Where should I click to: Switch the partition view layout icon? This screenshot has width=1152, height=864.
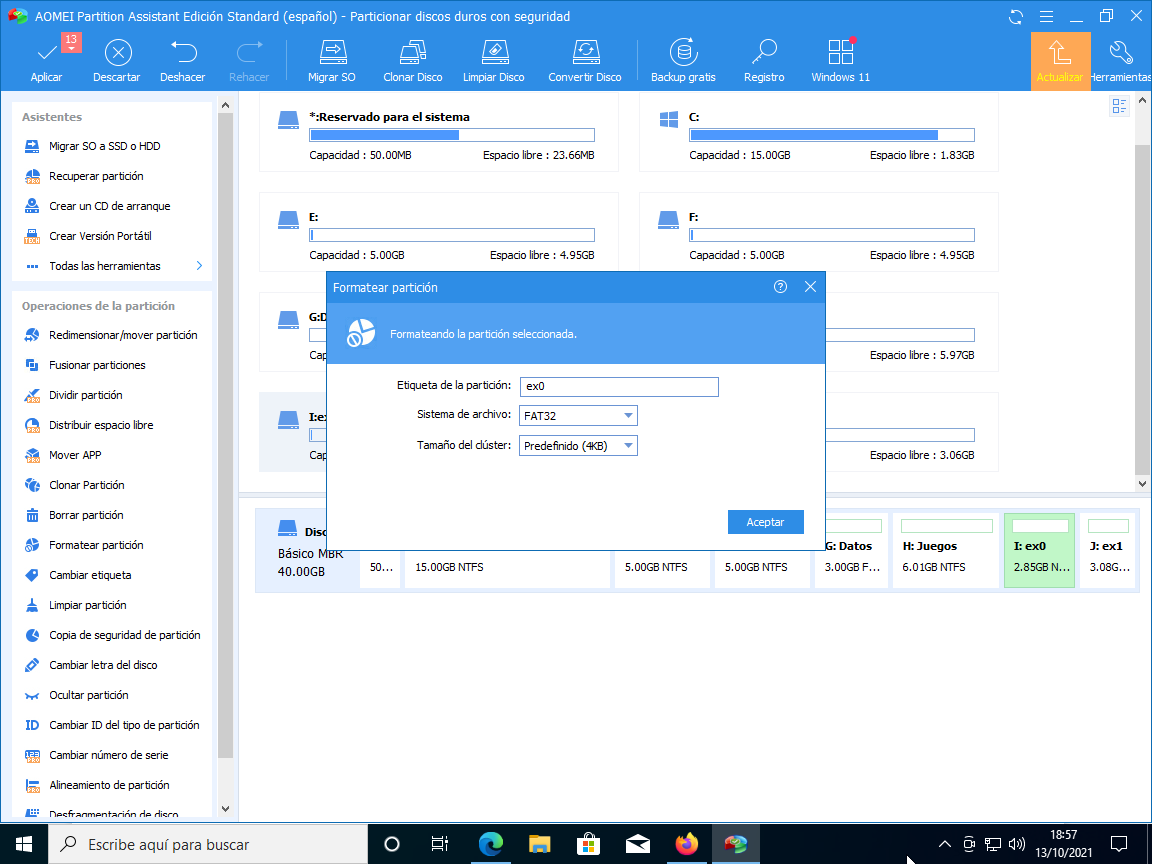click(x=1119, y=107)
